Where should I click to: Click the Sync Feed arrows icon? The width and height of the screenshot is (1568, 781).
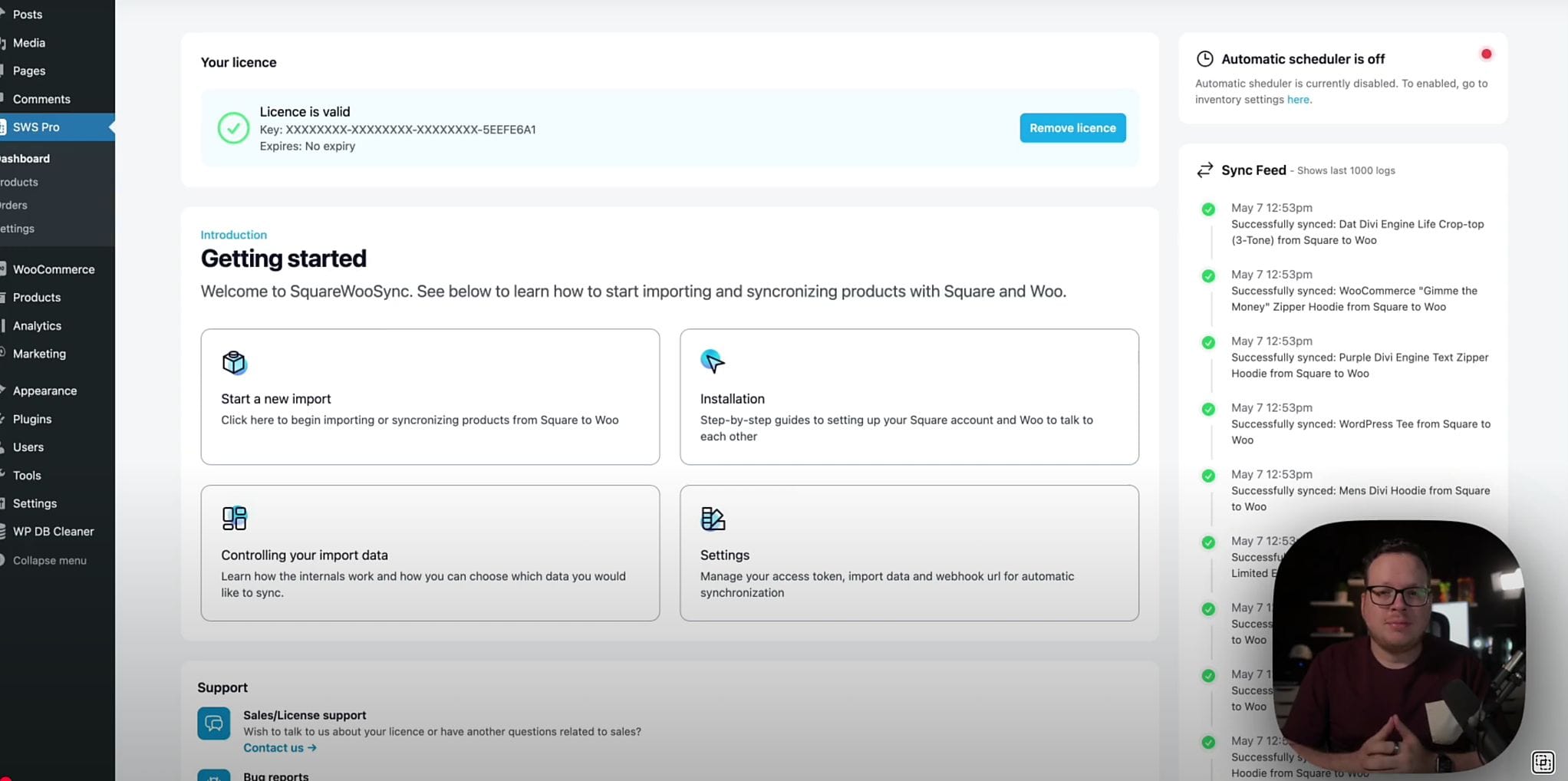pyautogui.click(x=1204, y=170)
